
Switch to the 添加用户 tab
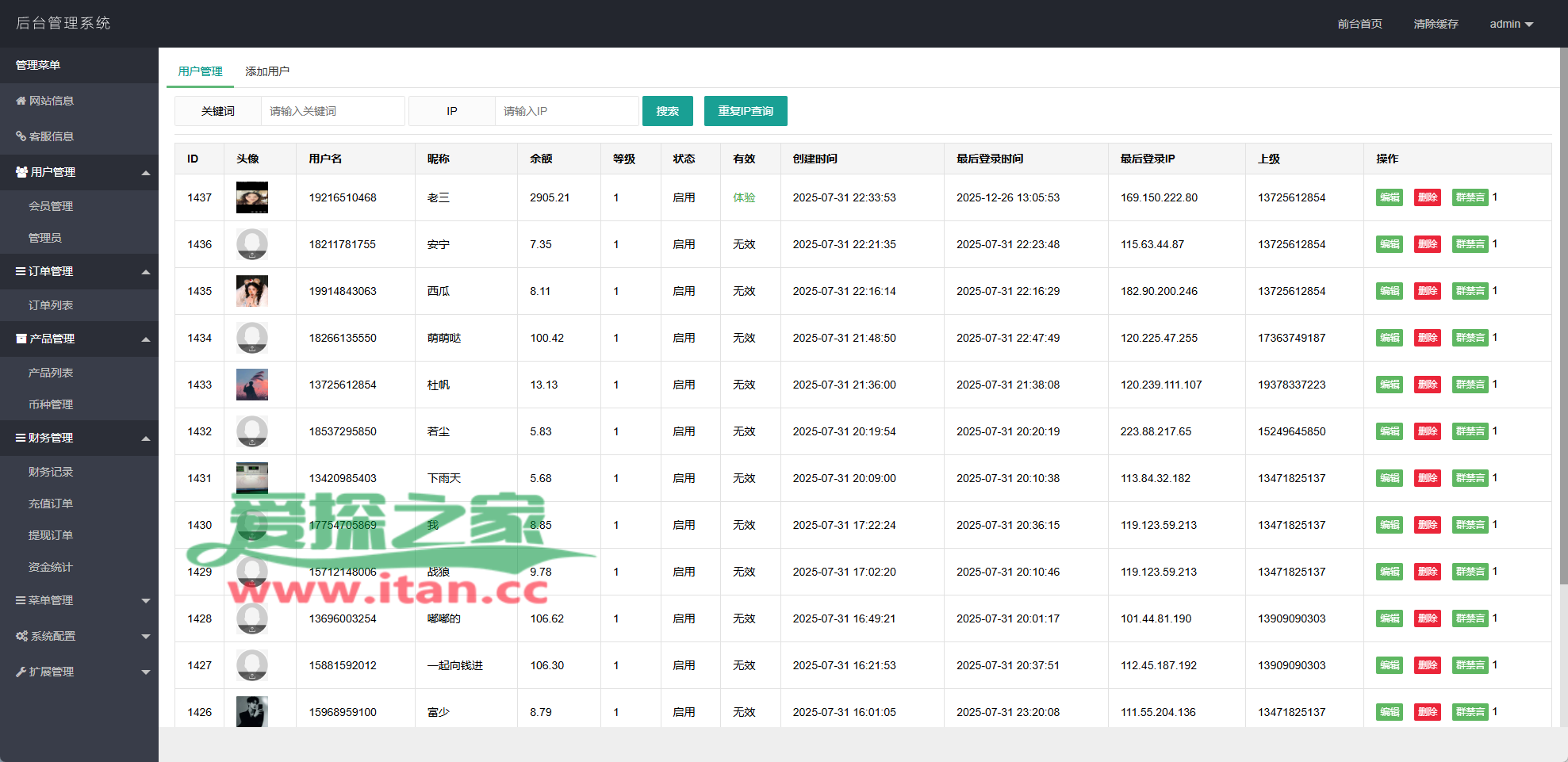267,71
